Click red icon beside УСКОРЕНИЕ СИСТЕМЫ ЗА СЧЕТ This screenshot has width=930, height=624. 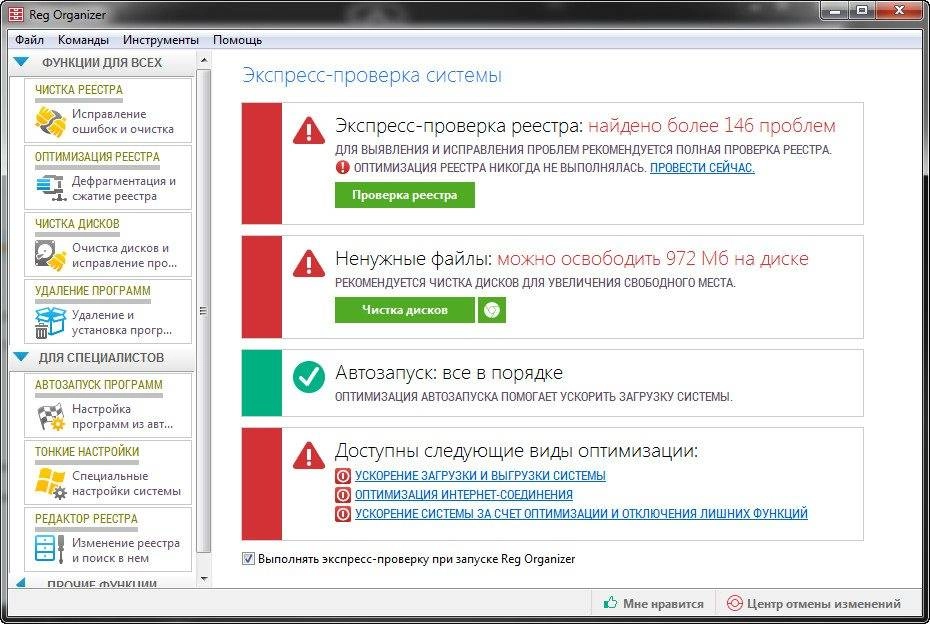pos(343,514)
